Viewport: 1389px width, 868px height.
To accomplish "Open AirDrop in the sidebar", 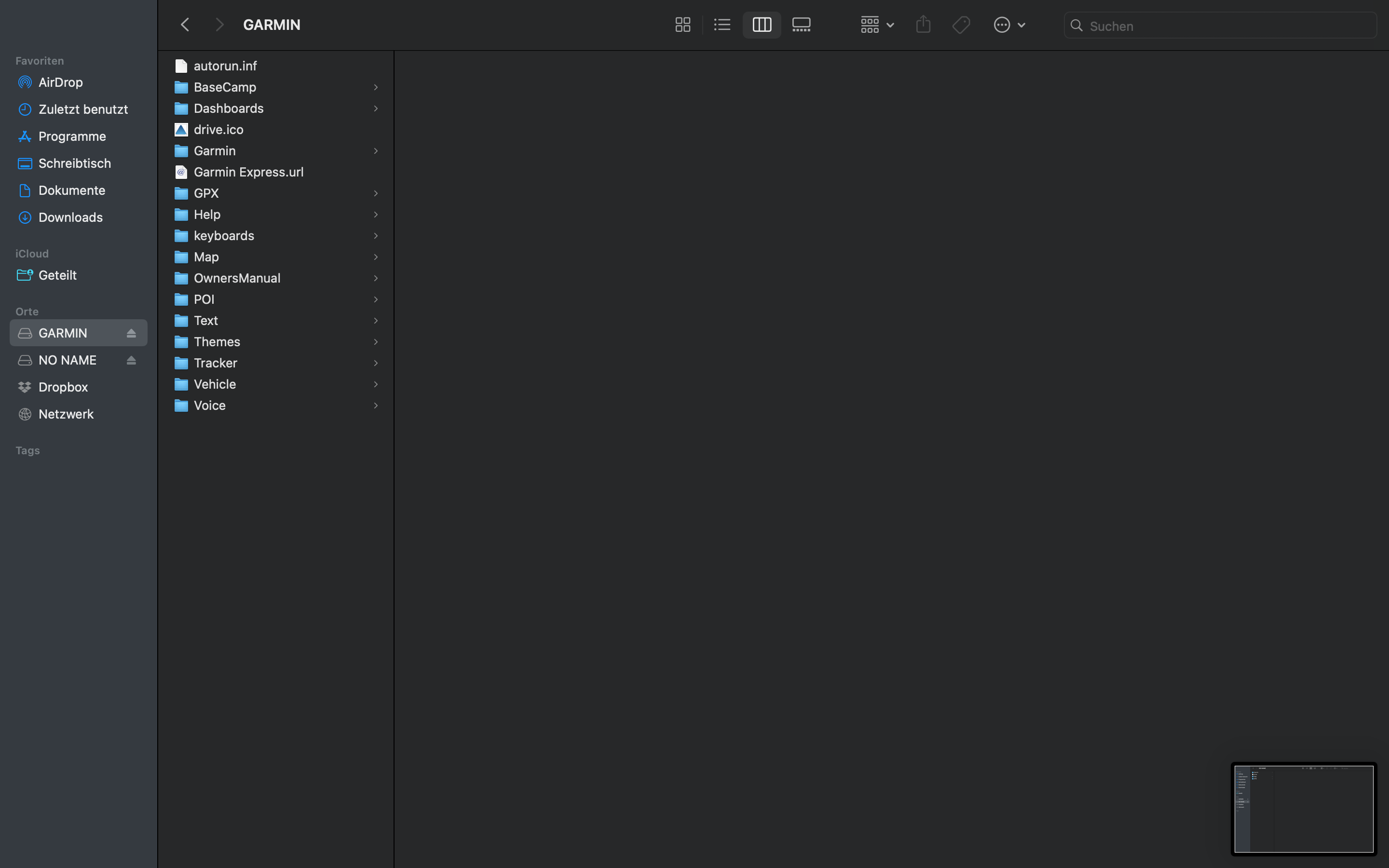I will (x=78, y=82).
